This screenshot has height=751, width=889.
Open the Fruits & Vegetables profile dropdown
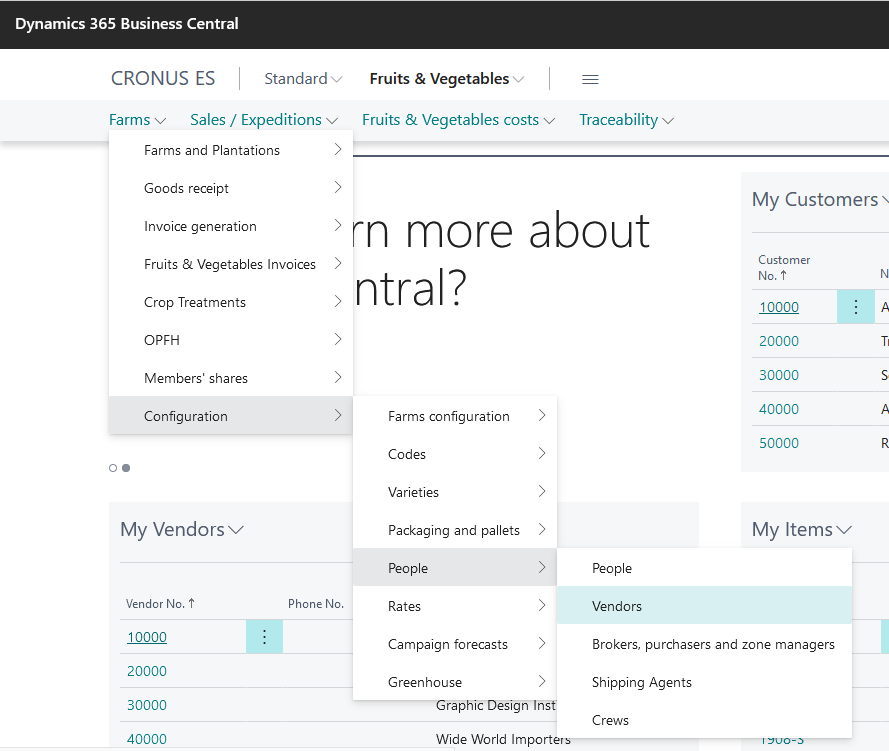[x=447, y=79]
